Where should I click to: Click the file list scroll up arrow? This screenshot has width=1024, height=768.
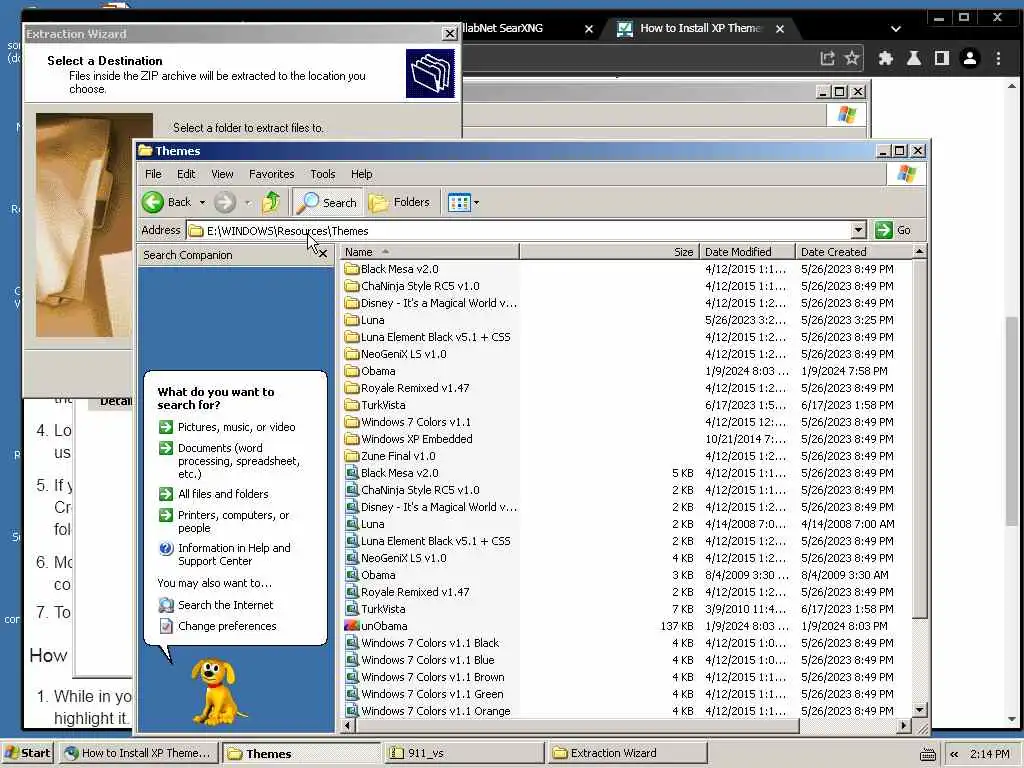(x=920, y=251)
